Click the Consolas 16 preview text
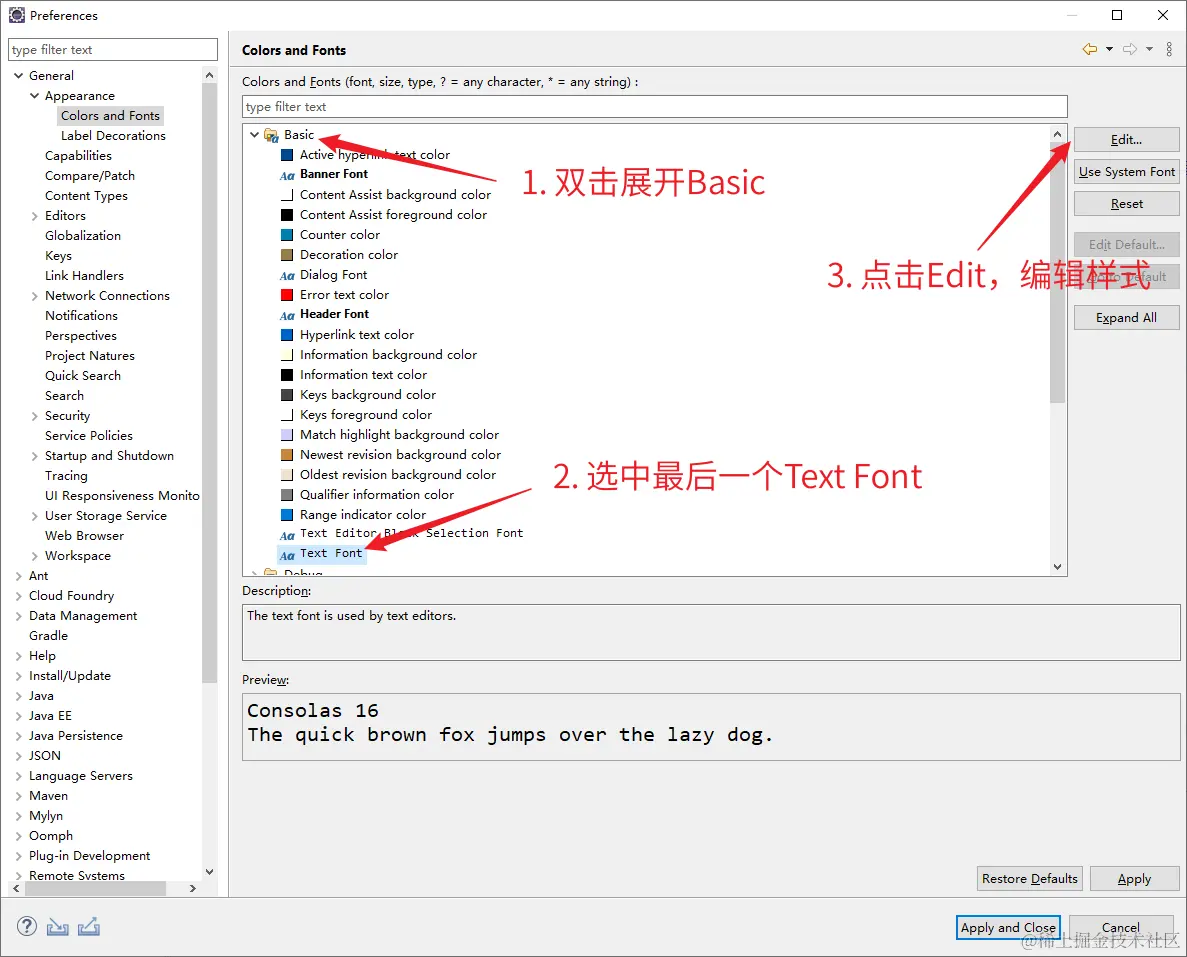The width and height of the screenshot is (1187, 957). [313, 710]
